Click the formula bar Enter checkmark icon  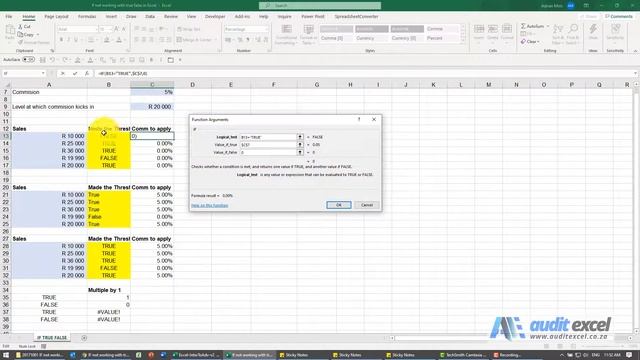pos(75,73)
